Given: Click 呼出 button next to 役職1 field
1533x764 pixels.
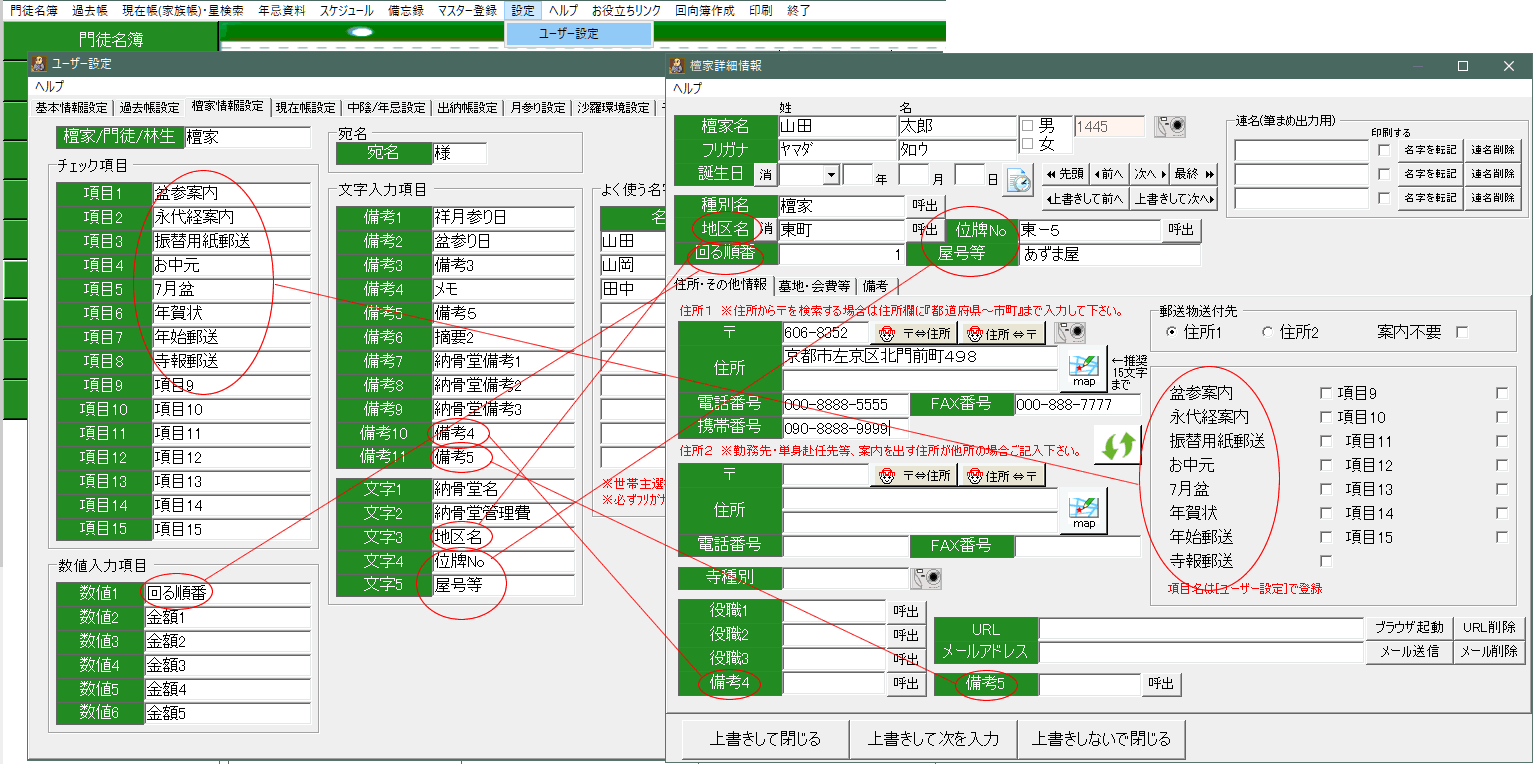Looking at the screenshot, I should tap(907, 611).
